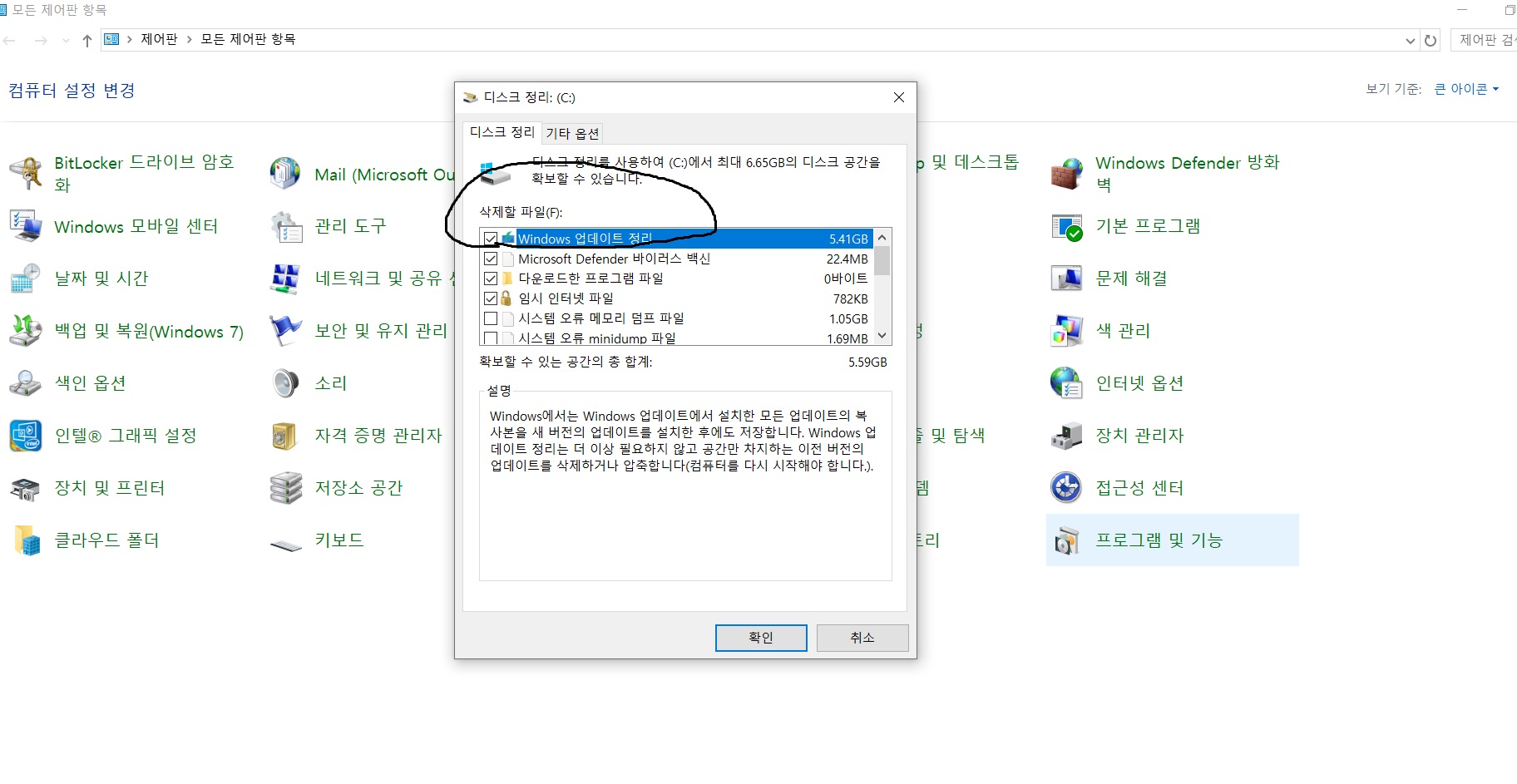Screen dimensions: 1517x784
Task: Refresh the control panel address bar
Action: [x=1431, y=40]
